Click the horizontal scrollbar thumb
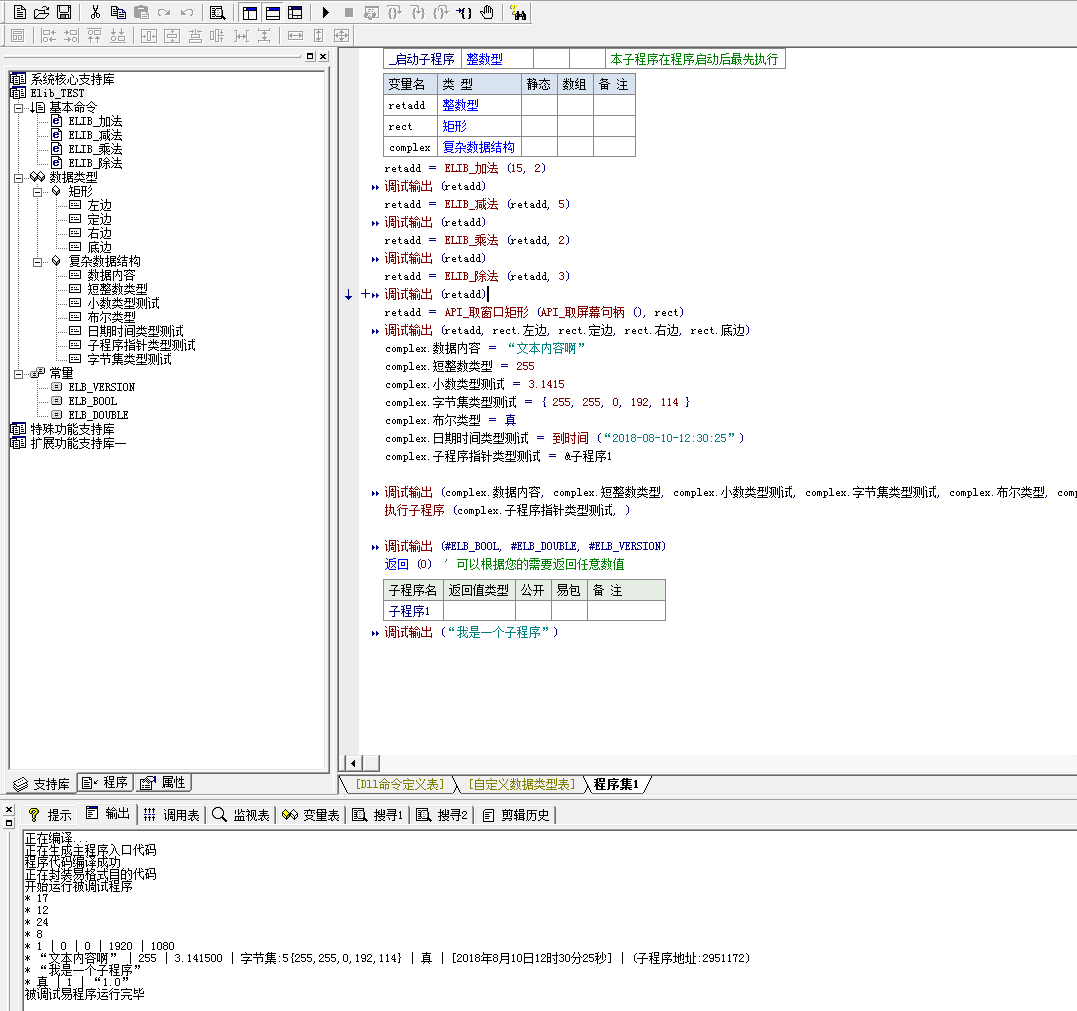The image size is (1077, 1011). 371,763
